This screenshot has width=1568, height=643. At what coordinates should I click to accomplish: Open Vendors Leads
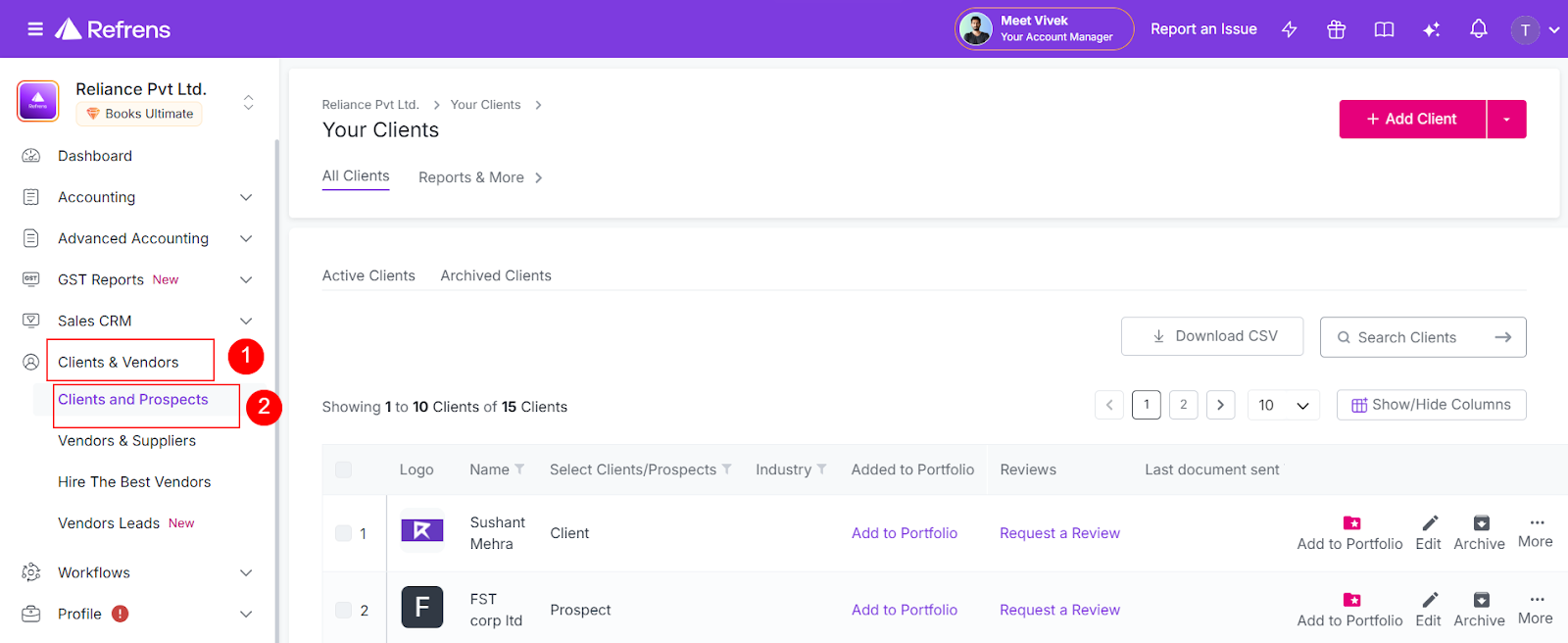coord(109,523)
